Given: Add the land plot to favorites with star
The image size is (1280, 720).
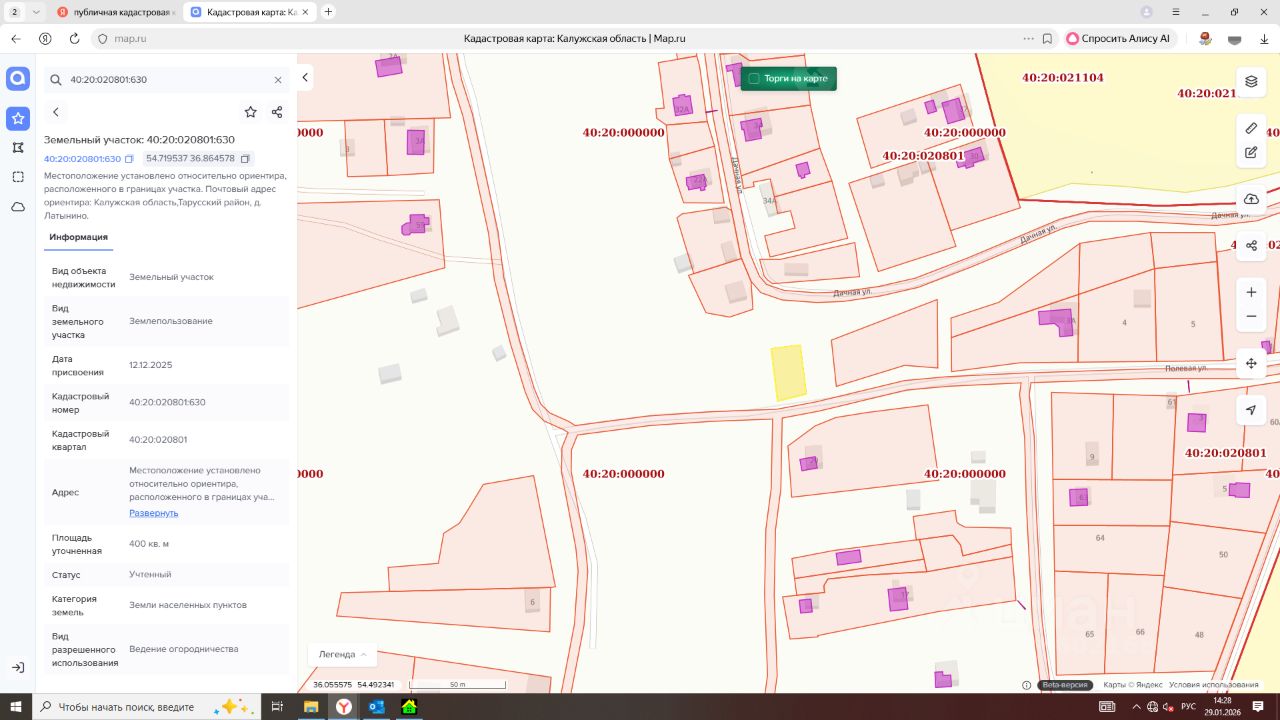Looking at the screenshot, I should (x=250, y=112).
